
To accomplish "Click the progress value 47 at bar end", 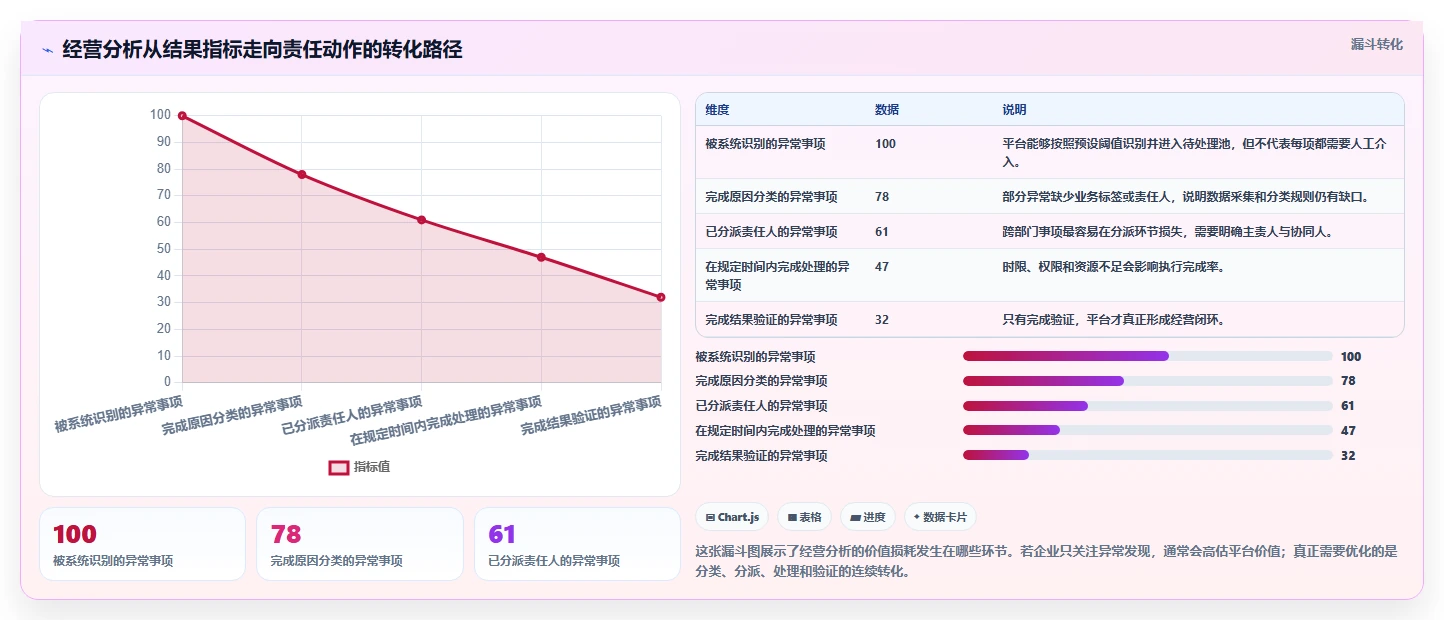I will coord(1348,431).
